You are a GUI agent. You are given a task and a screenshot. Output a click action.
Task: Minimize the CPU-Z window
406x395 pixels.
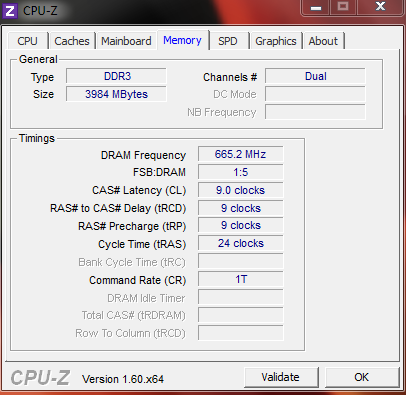[x=316, y=7]
